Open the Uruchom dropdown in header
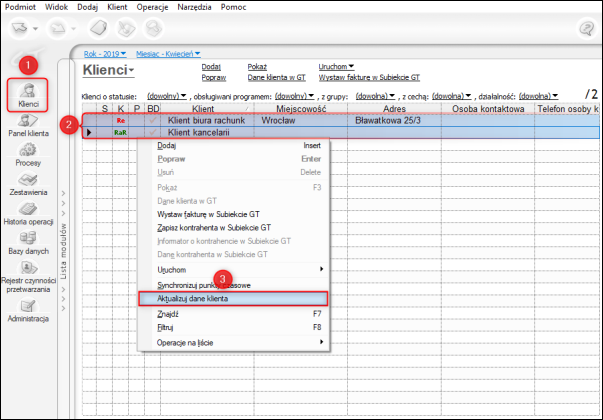Image resolution: width=603 pixels, height=420 pixels. [x=336, y=67]
